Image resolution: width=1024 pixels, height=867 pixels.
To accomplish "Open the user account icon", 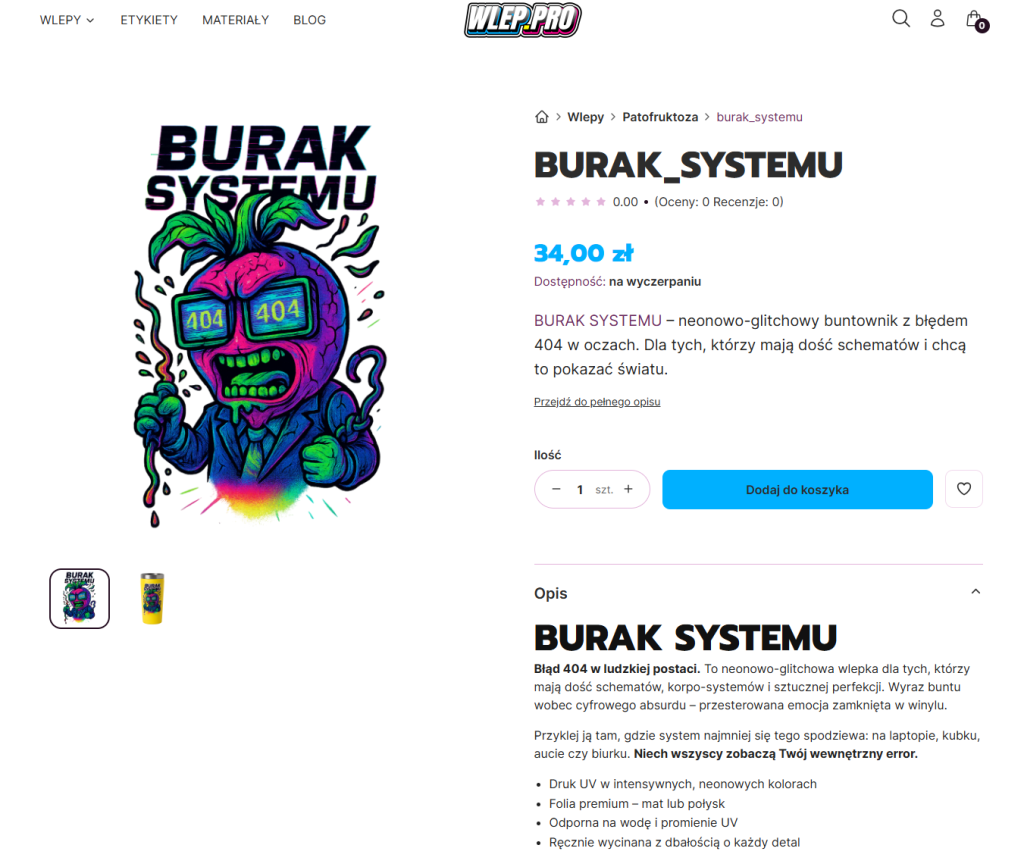I will pyautogui.click(x=937, y=18).
